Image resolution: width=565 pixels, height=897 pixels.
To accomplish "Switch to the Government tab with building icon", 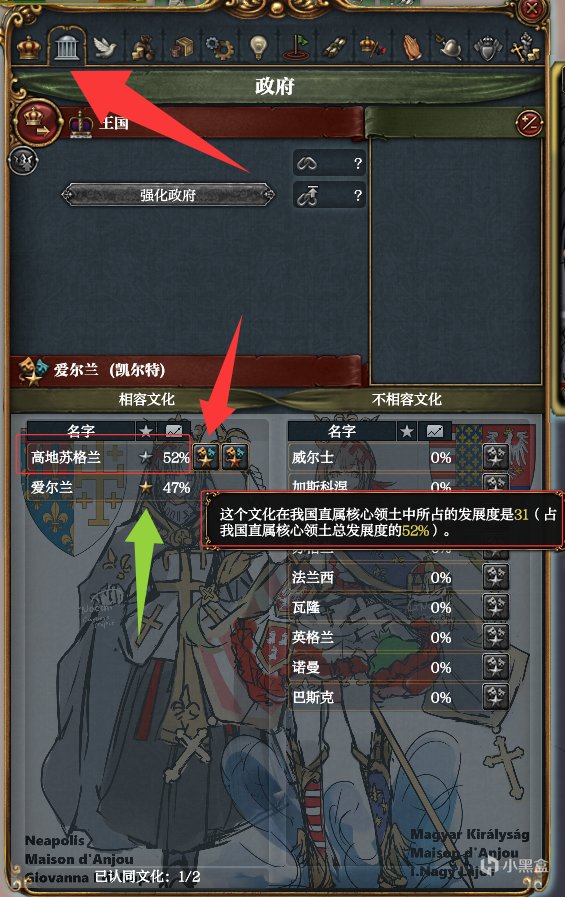I will click(x=67, y=46).
